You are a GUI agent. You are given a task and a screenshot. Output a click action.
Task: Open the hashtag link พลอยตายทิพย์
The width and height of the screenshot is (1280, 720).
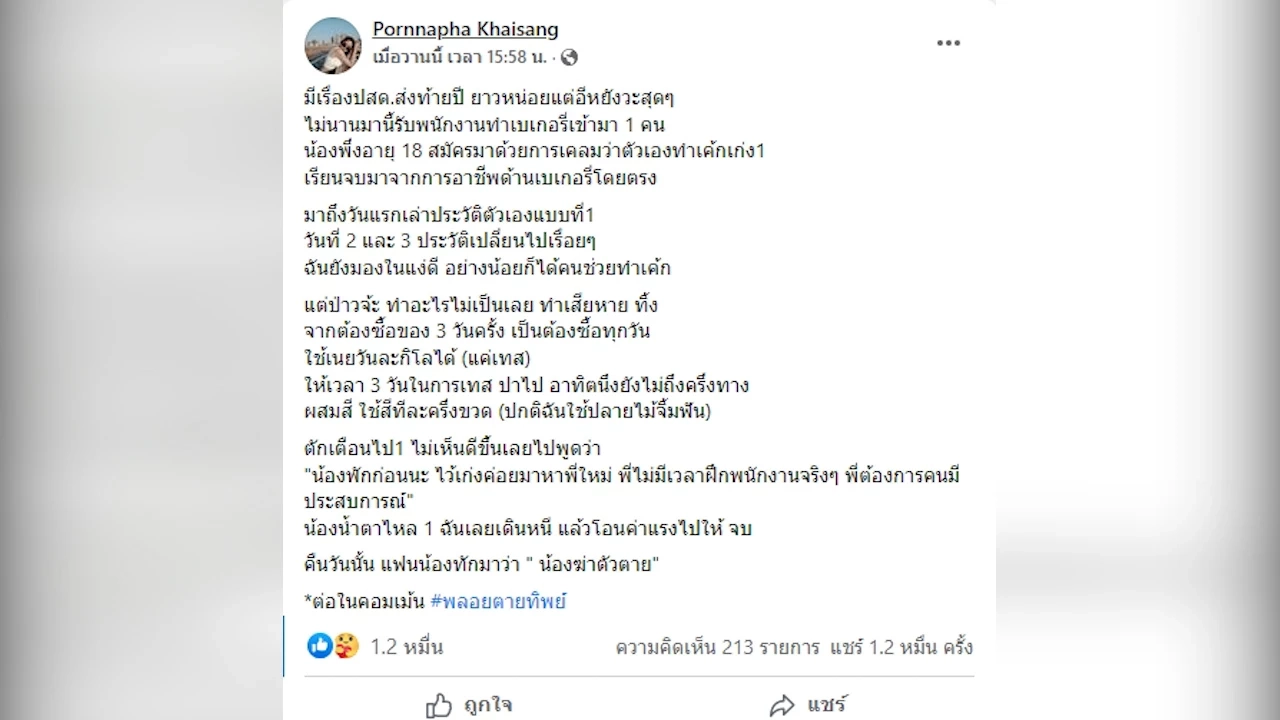pyautogui.click(x=499, y=601)
